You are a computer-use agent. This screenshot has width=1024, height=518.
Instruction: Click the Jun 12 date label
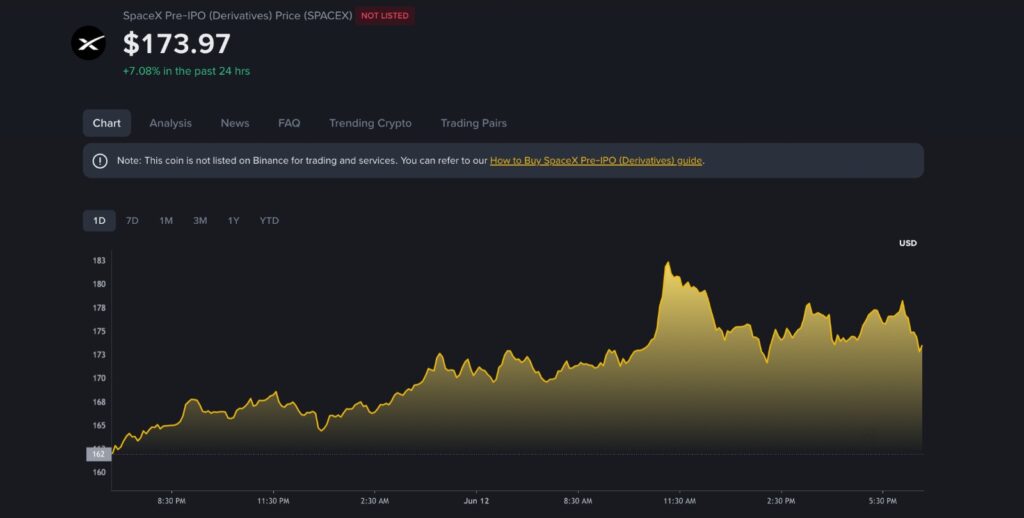point(476,501)
